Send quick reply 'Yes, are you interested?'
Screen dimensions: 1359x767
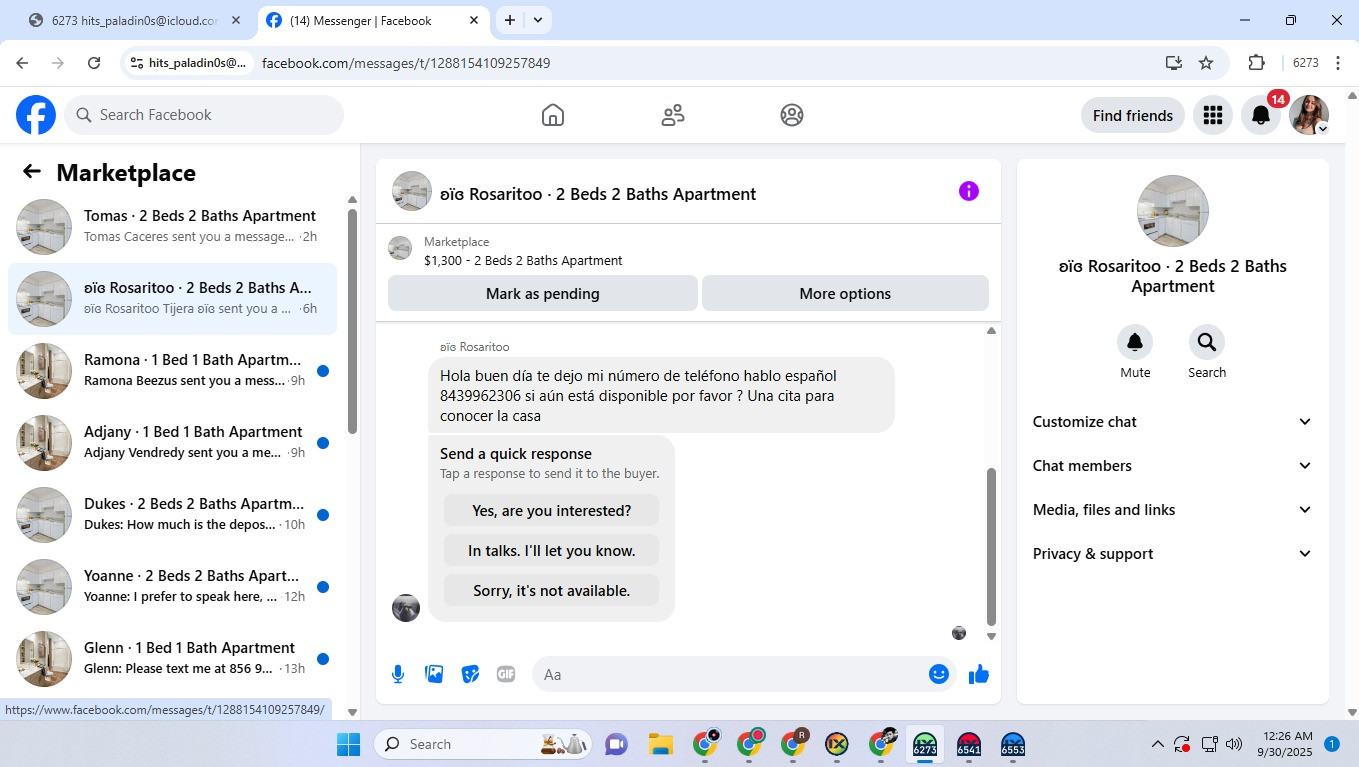[552, 510]
